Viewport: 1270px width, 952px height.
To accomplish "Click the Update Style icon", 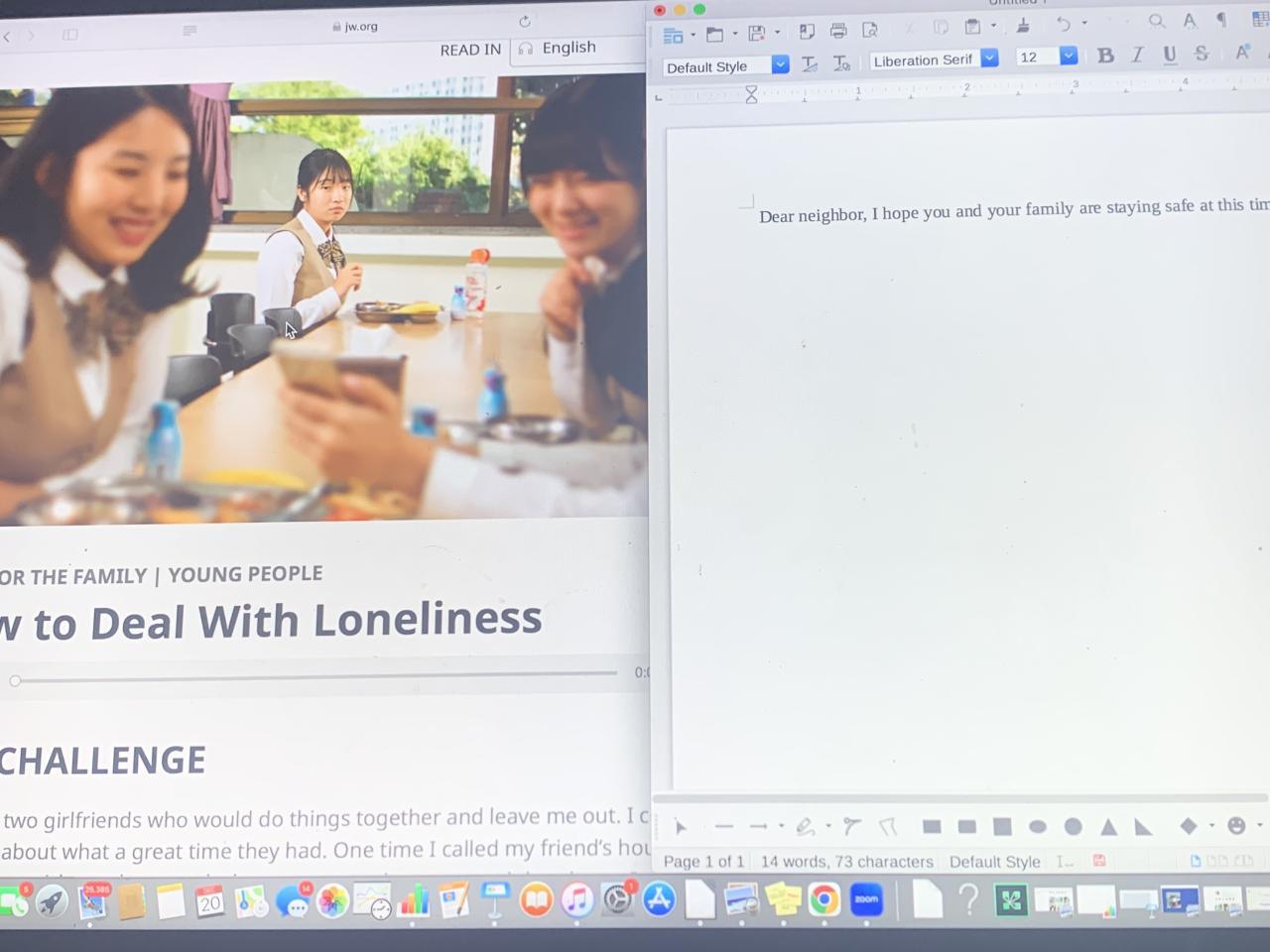I will coord(810,64).
